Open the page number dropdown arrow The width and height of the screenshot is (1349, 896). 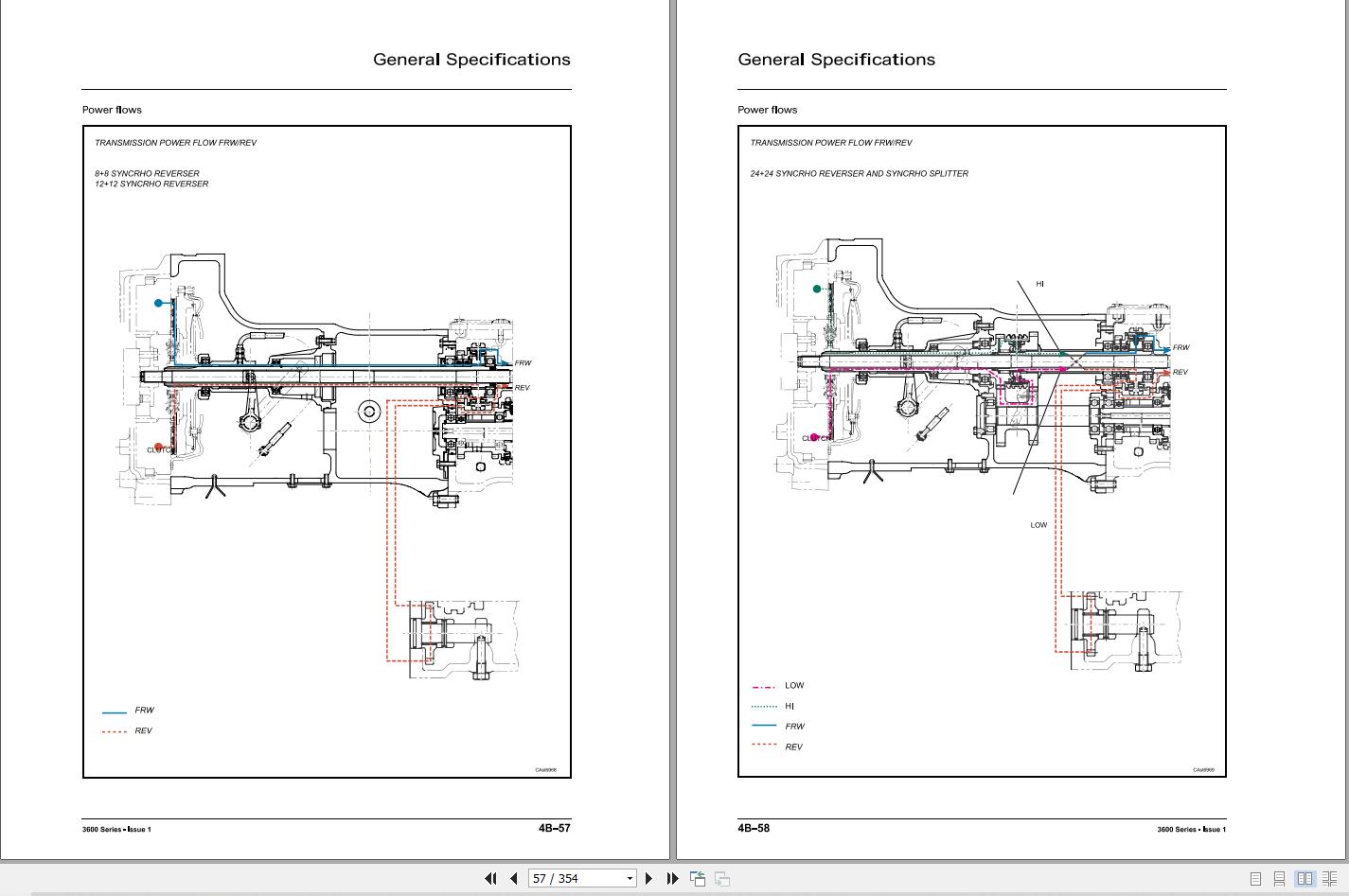[630, 878]
